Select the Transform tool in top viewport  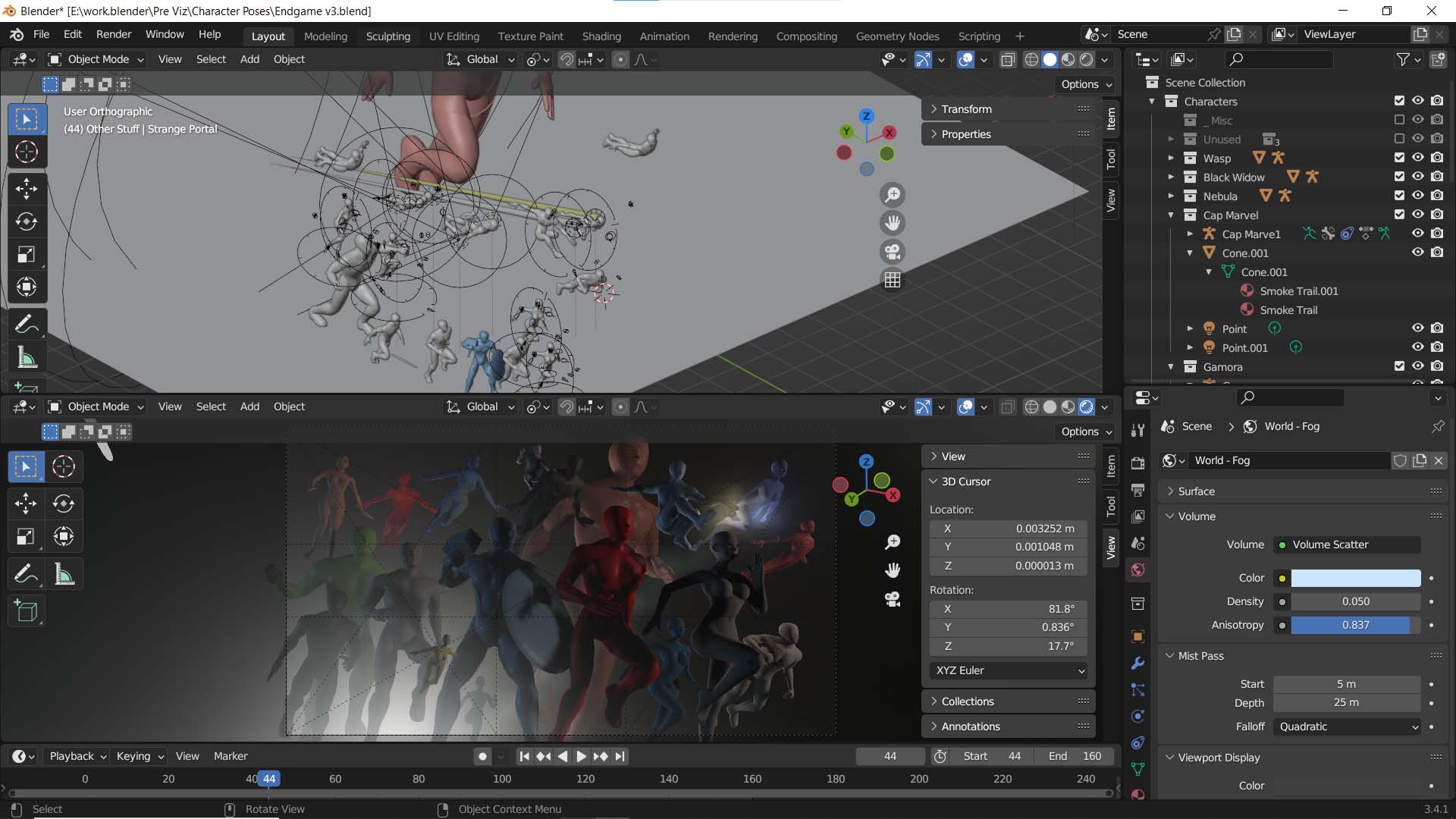point(27,287)
